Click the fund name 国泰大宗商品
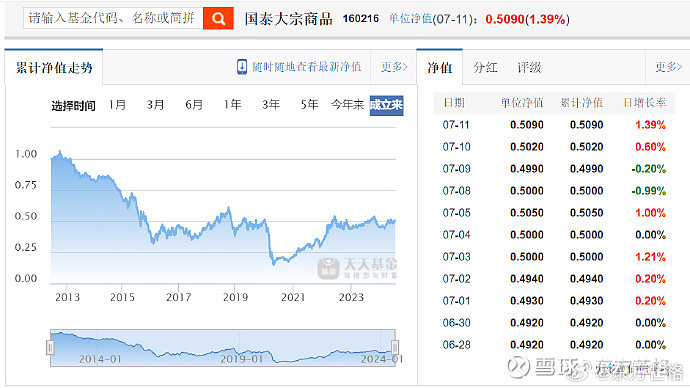 pos(289,19)
